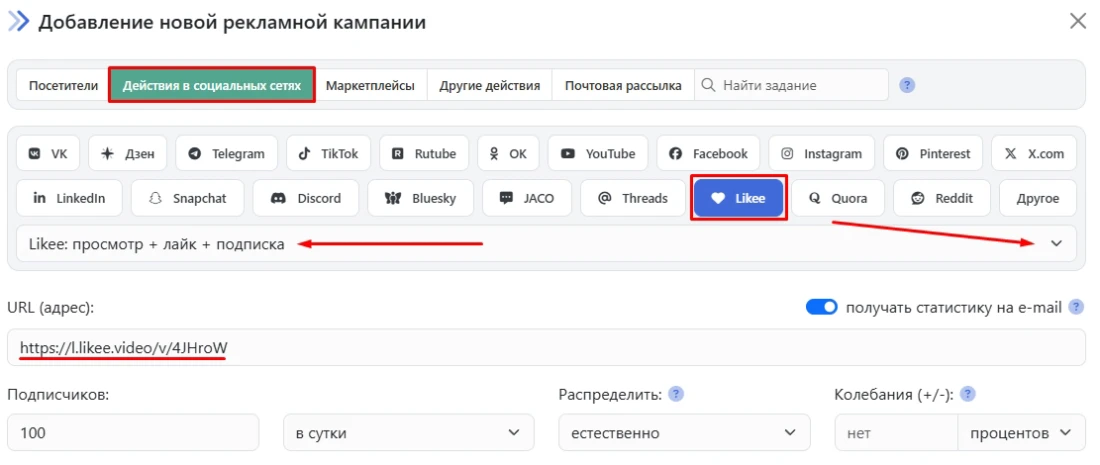The height and width of the screenshot is (465, 1100).
Task: Open the естественно distribution dropdown
Action: 683,433
